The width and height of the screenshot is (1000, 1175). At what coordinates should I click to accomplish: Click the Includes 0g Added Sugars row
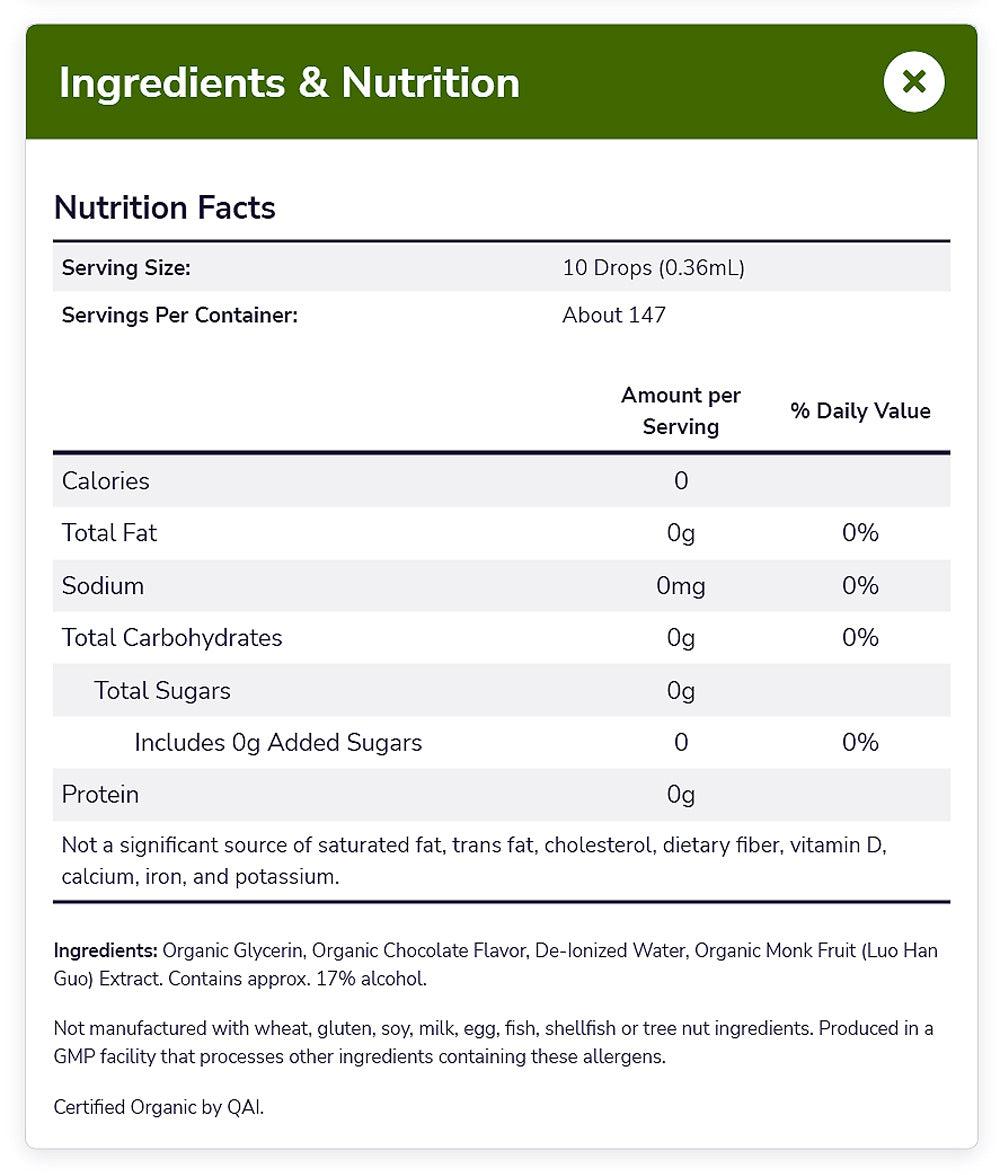tap(278, 743)
